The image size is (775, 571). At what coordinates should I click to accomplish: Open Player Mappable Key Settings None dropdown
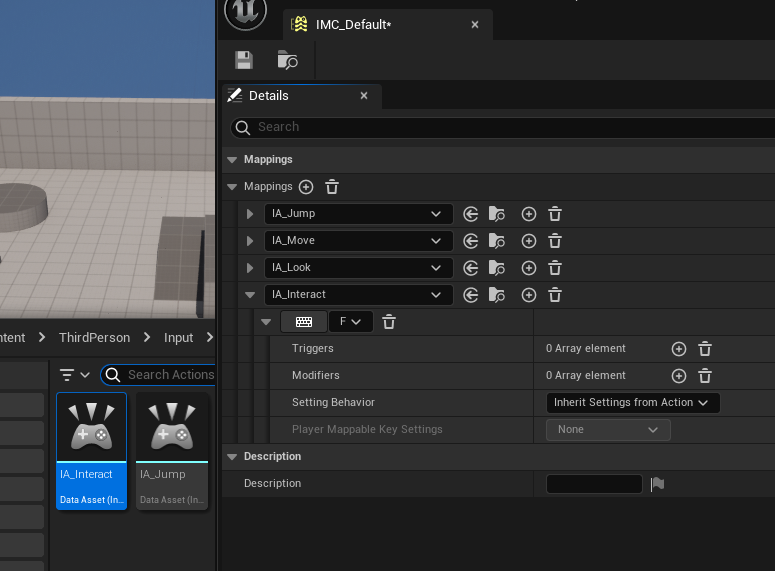pos(608,430)
